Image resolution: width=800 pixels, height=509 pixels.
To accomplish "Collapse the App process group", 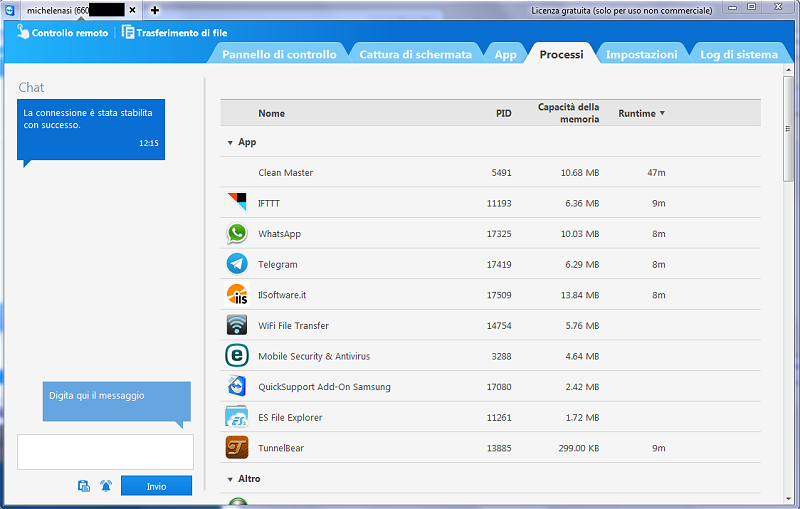I will tap(230, 143).
